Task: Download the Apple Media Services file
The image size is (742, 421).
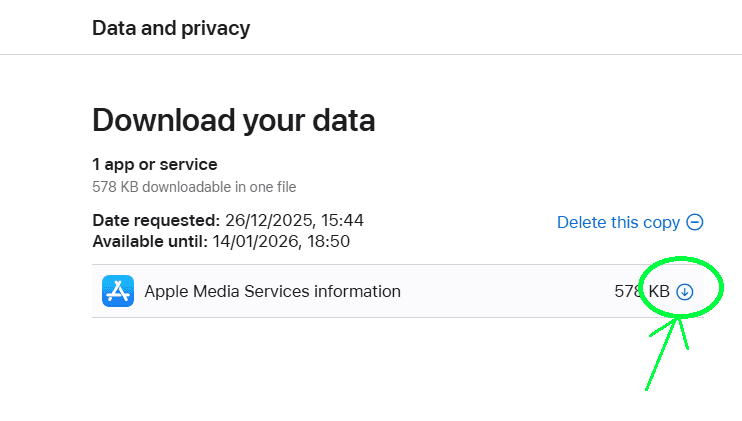Action: pyautogui.click(x=685, y=292)
